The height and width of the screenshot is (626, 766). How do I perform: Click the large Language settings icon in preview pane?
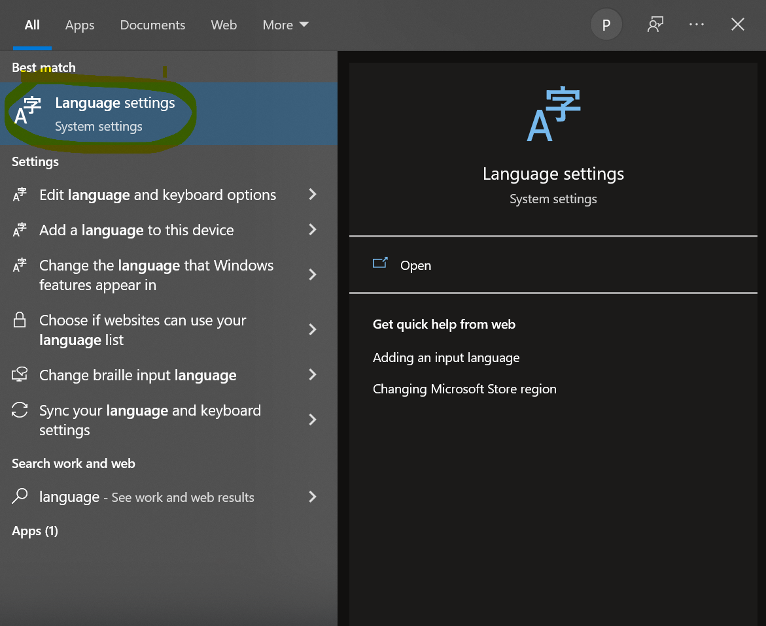[x=553, y=114]
